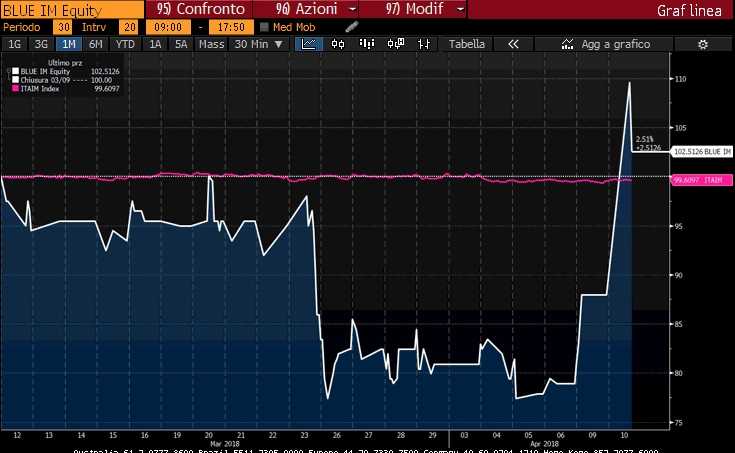Viewport: 735px width, 453px height.
Task: Choose the bar chart style icon
Action: tap(366, 44)
